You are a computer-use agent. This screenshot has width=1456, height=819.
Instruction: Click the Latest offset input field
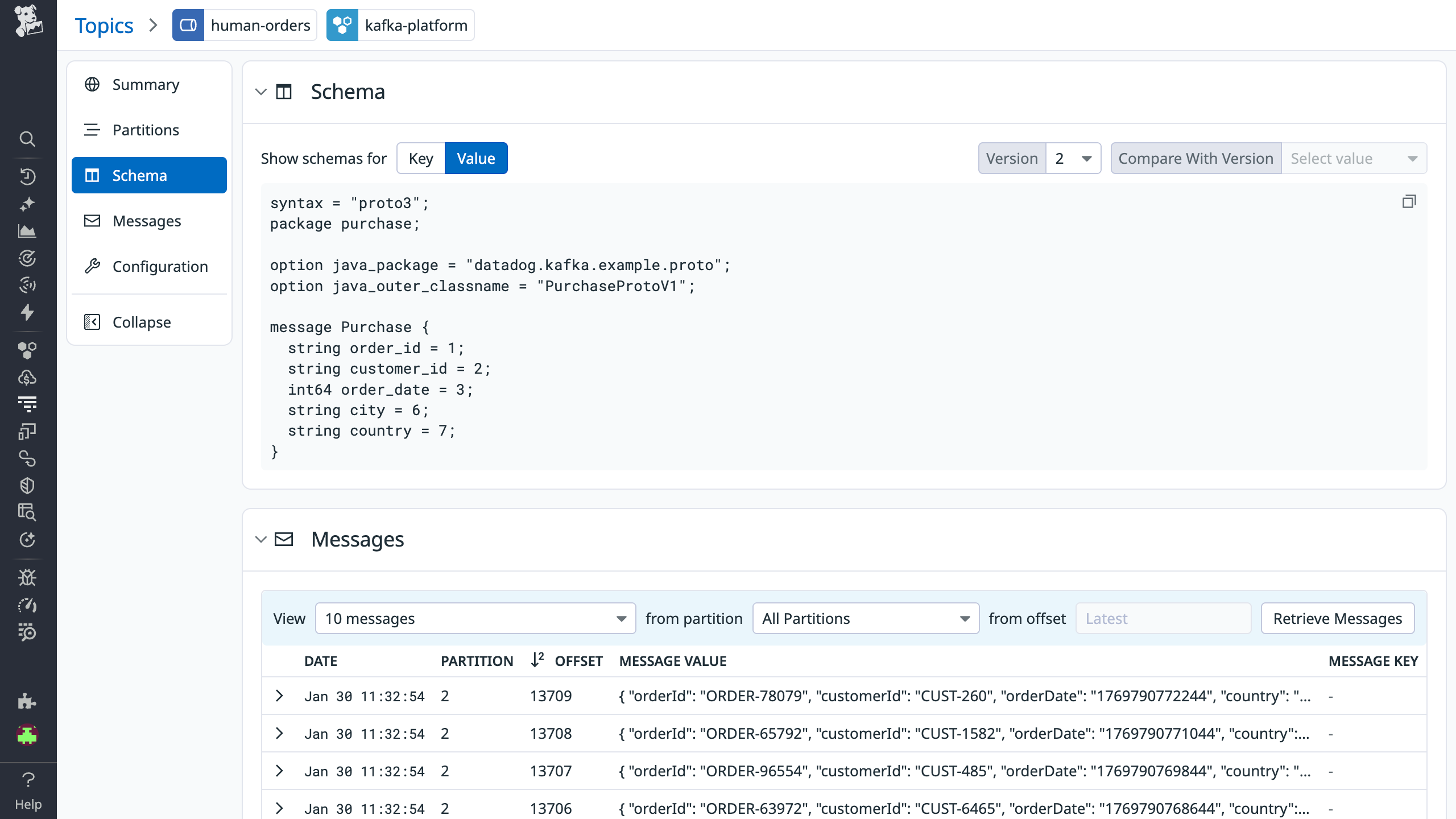(1163, 618)
